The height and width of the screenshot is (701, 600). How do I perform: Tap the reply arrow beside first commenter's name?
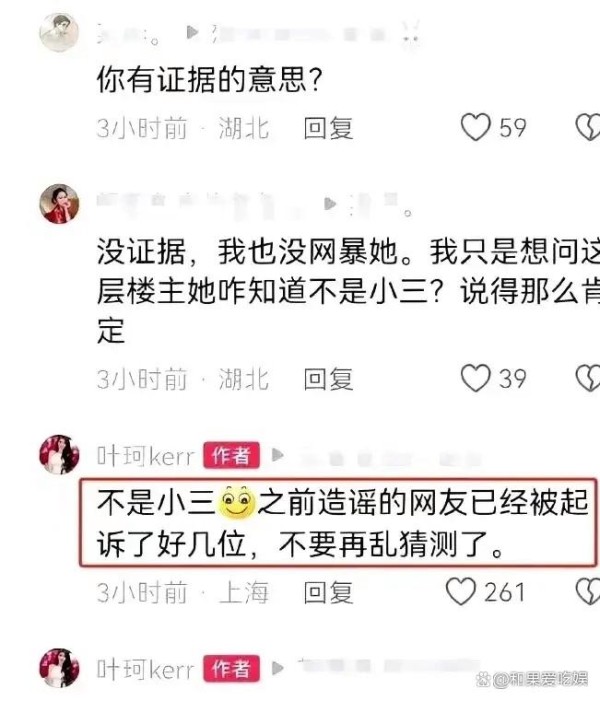(192, 32)
